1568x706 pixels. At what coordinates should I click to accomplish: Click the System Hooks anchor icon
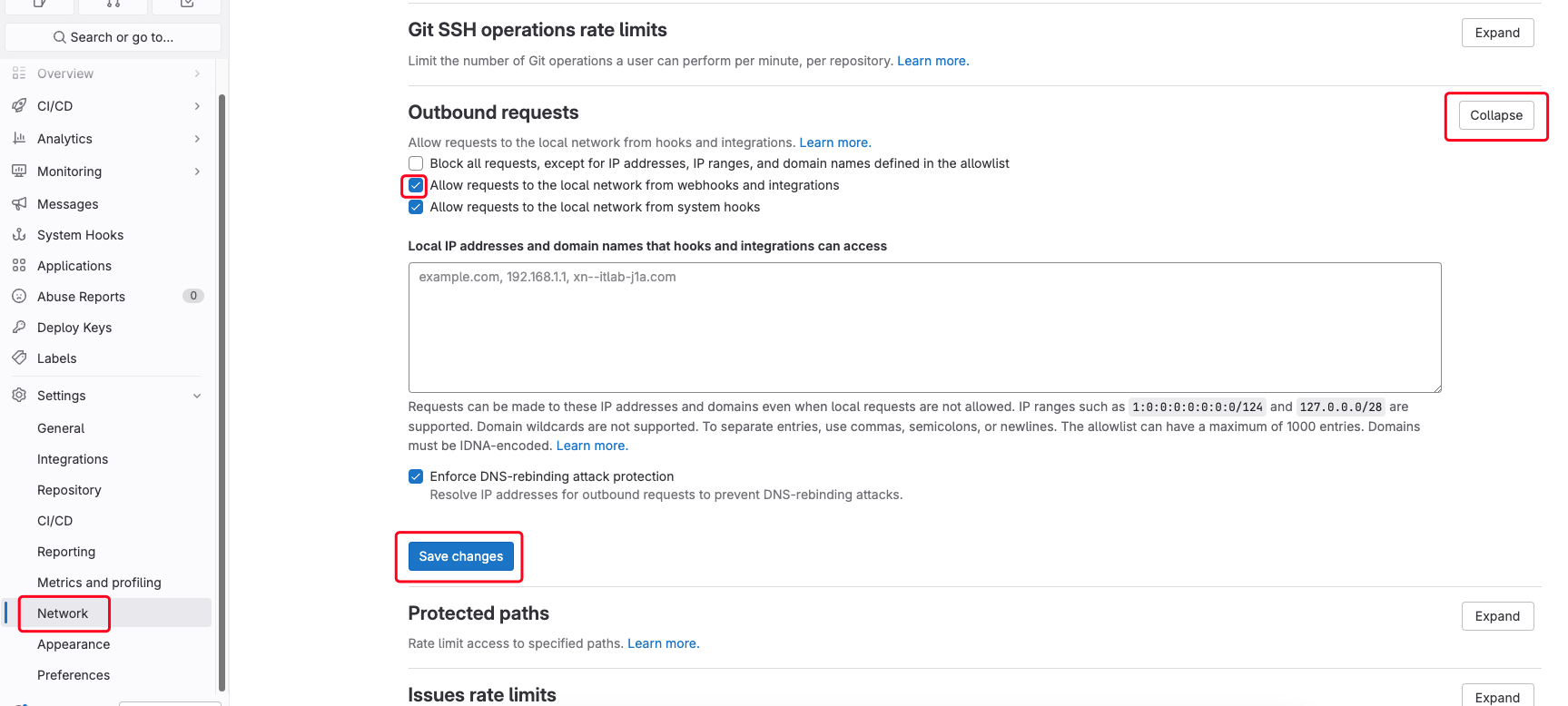pyautogui.click(x=19, y=235)
